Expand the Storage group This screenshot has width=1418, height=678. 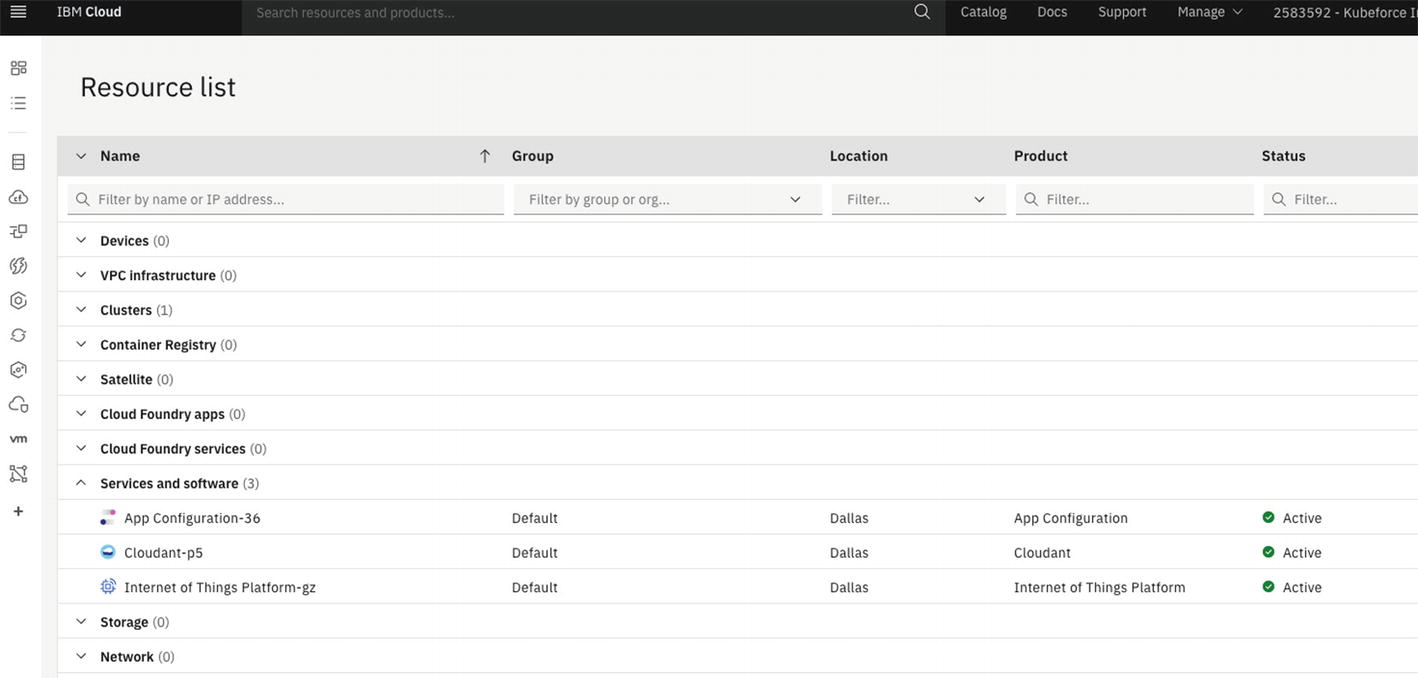coord(81,622)
